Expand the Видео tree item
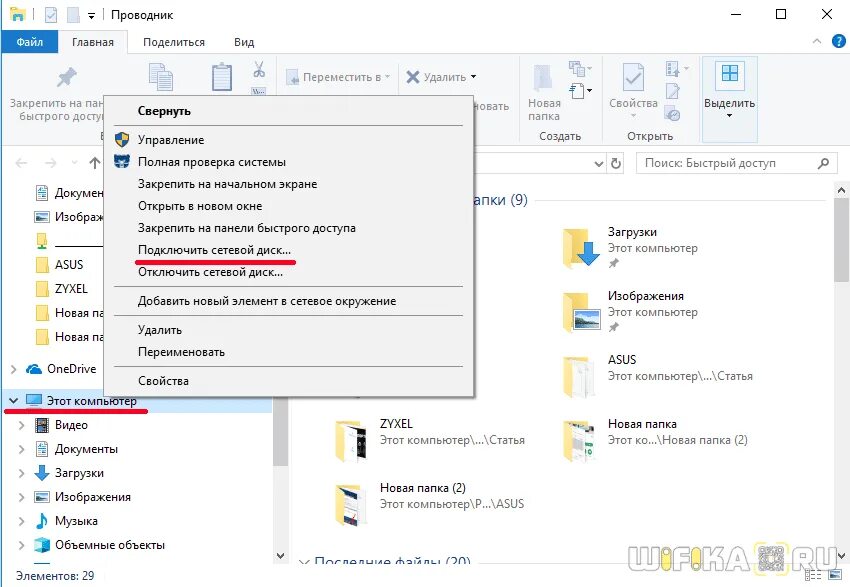Viewport: 850px width, 587px height. [22, 424]
